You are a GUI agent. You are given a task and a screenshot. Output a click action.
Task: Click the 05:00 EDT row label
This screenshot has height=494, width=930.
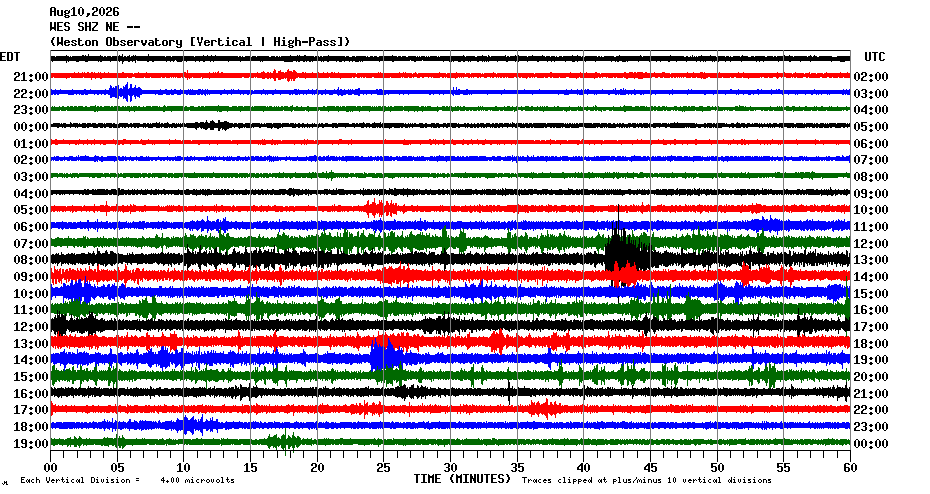click(x=31, y=210)
